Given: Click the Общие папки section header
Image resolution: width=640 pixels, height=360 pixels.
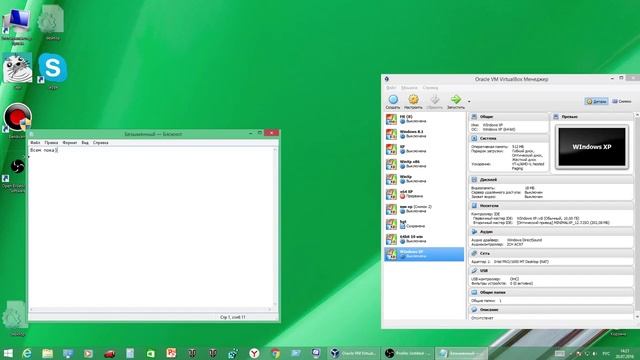Looking at the screenshot, I should point(551,292).
